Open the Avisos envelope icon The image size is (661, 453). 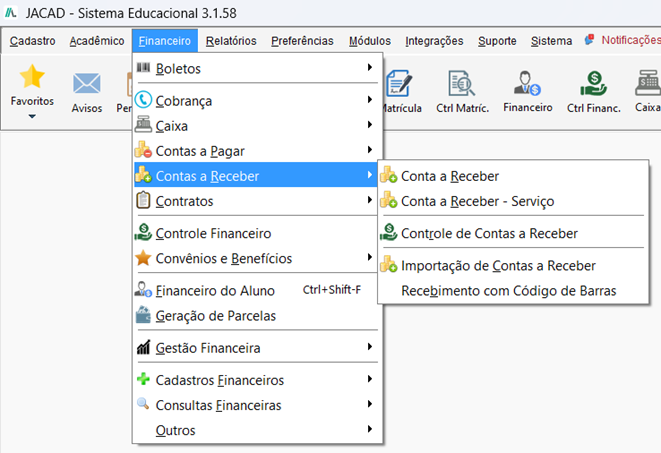(x=86, y=83)
